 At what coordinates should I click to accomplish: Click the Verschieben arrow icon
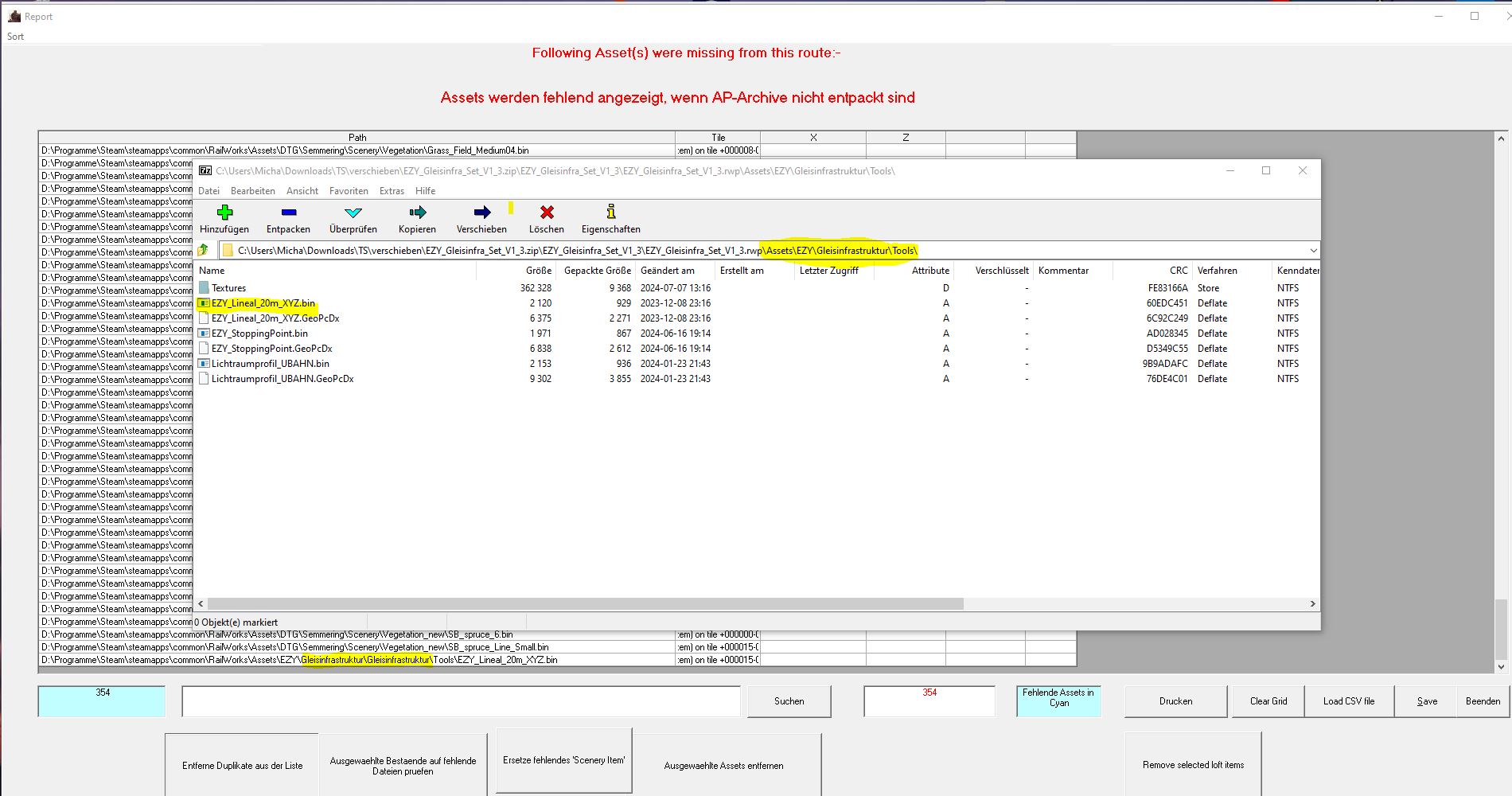pos(481,213)
